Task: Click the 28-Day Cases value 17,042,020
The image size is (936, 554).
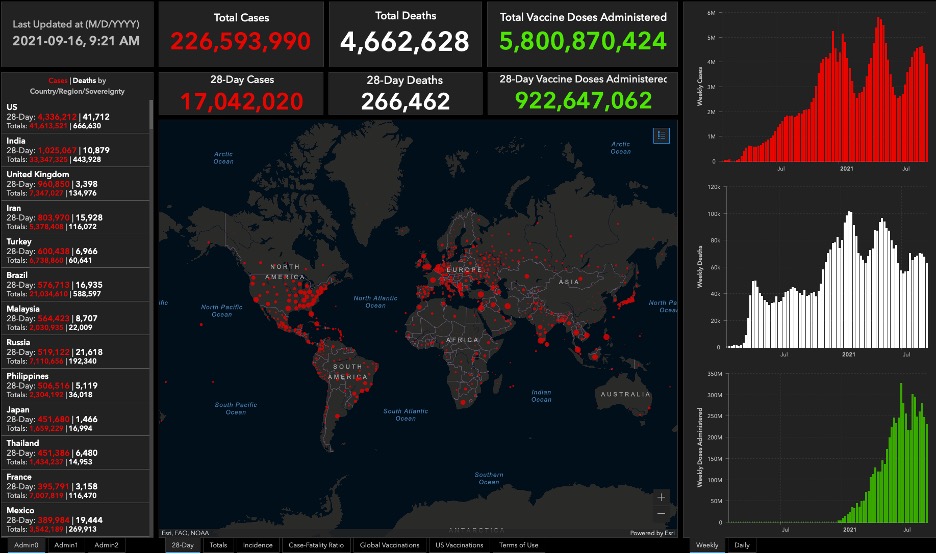Action: tap(242, 101)
